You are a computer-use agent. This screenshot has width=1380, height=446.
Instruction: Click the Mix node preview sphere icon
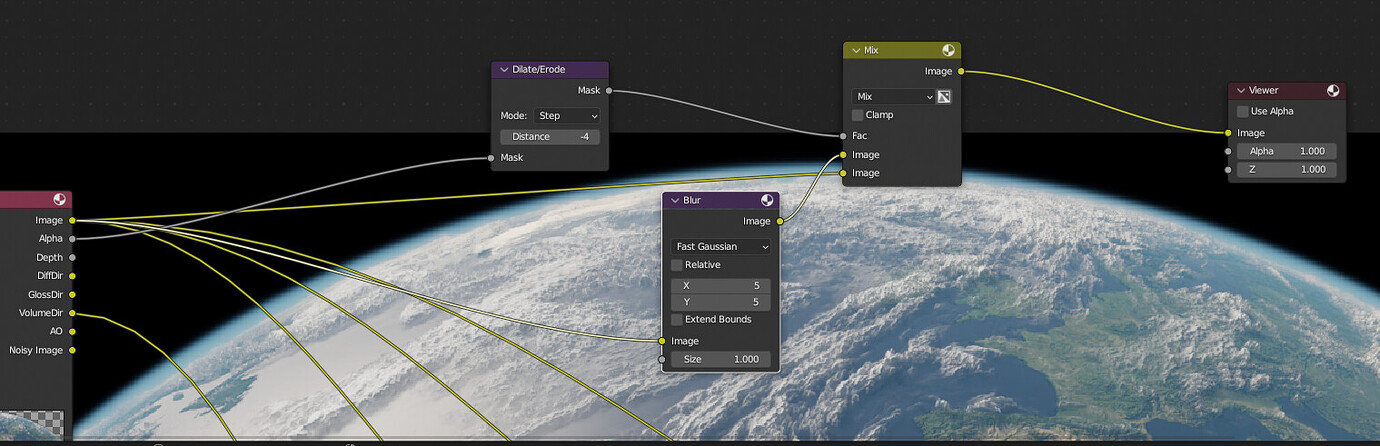pos(948,50)
